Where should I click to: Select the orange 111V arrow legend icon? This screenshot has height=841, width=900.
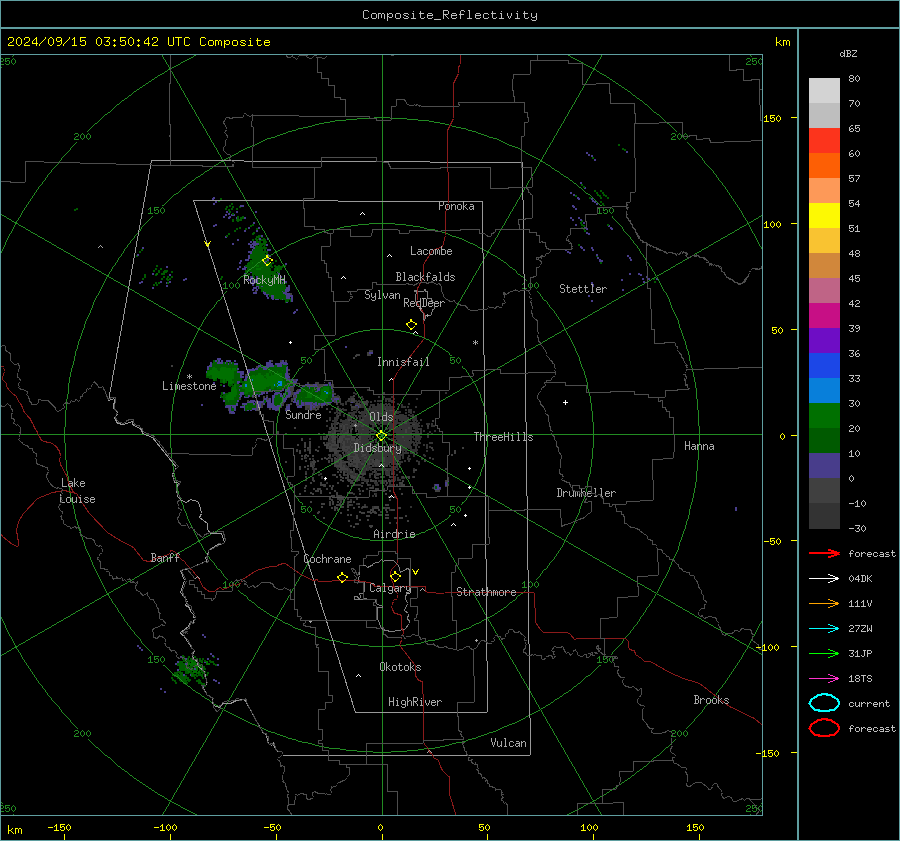pos(824,603)
